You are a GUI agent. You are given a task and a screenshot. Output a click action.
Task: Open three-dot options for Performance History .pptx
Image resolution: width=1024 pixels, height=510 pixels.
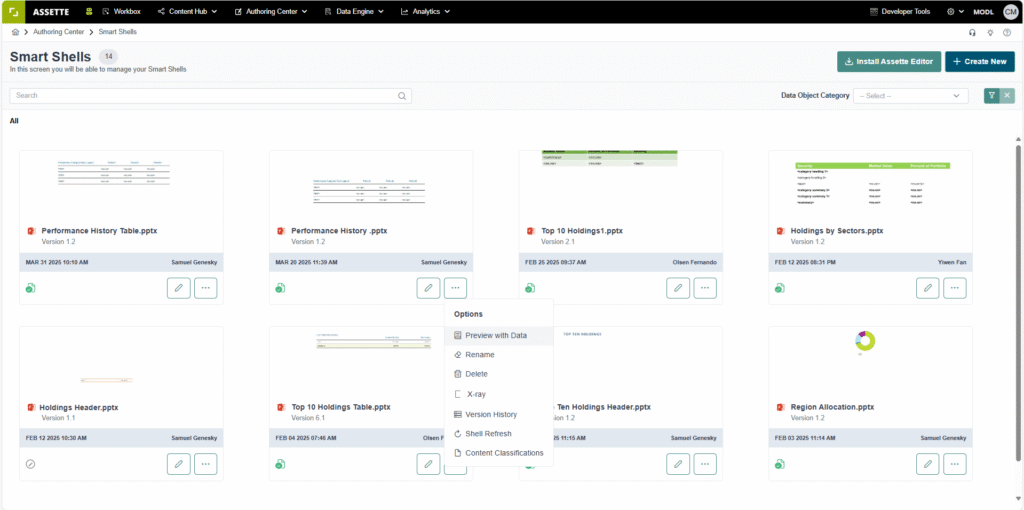[455, 288]
